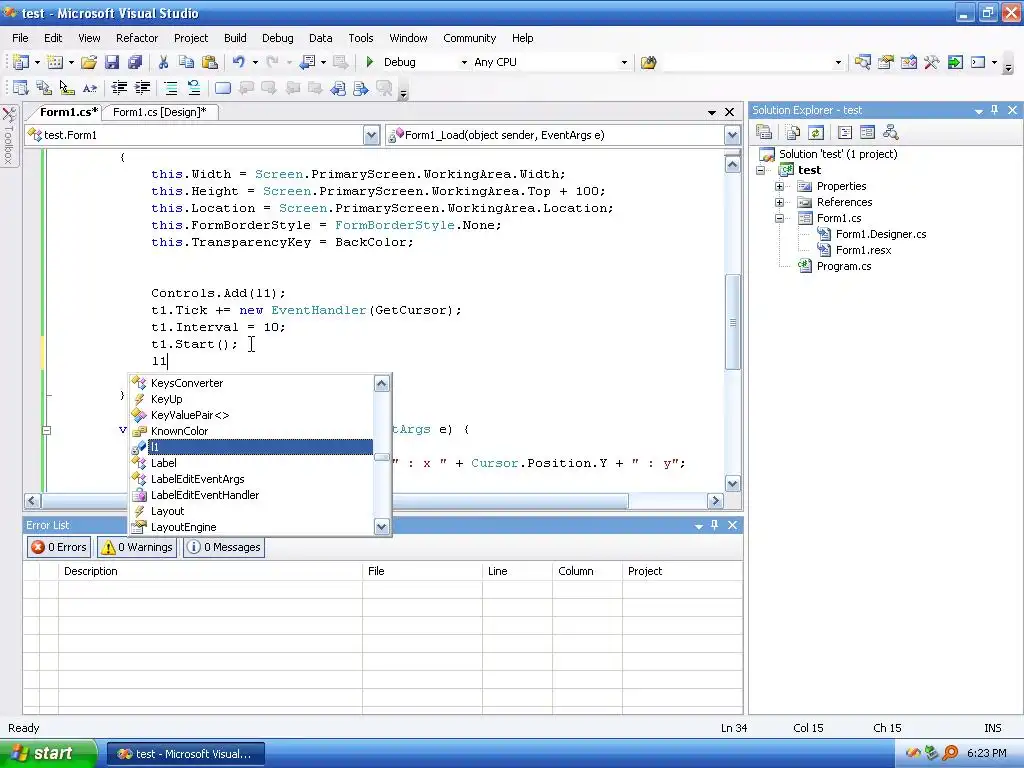Image resolution: width=1024 pixels, height=768 pixels.
Task: Open the Build menu
Action: pyautogui.click(x=235, y=38)
